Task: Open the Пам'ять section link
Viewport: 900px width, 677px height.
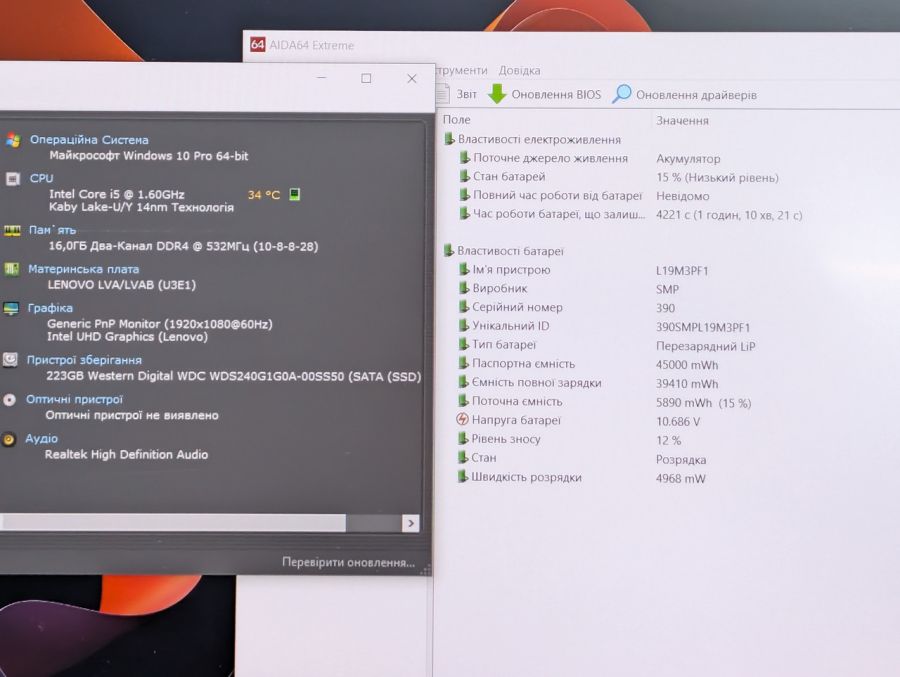Action: pyautogui.click(x=52, y=230)
